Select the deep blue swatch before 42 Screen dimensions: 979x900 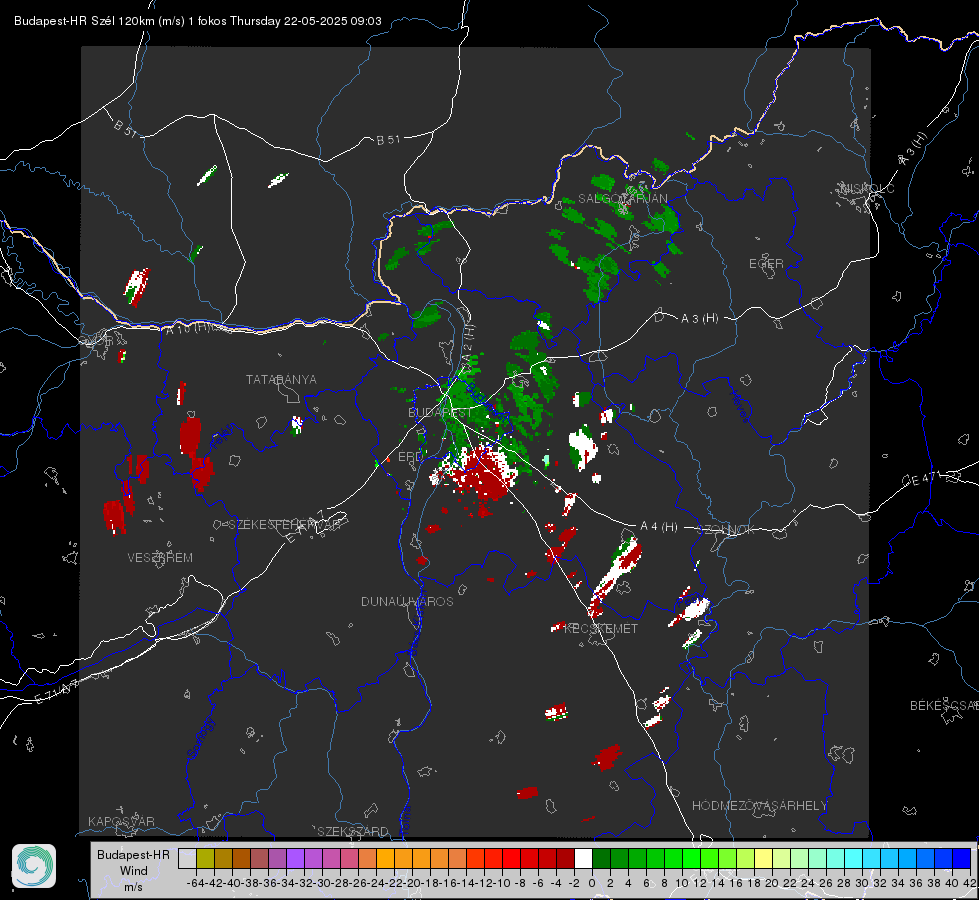pos(962,858)
